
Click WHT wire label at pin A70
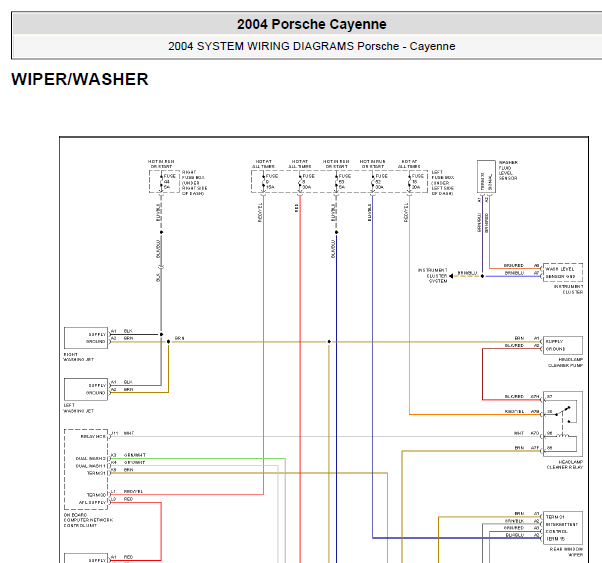point(519,433)
